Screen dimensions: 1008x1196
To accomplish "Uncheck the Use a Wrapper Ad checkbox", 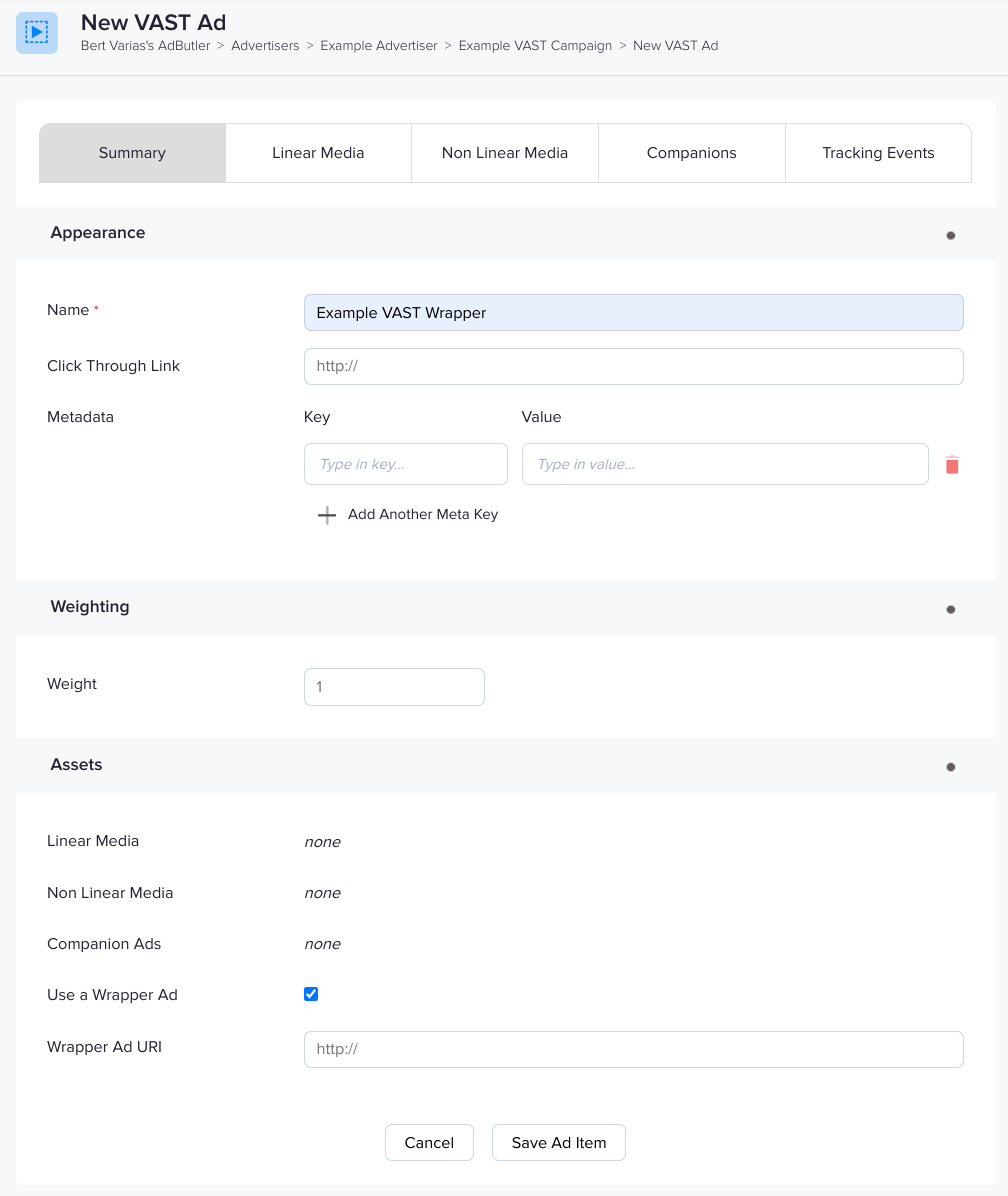I will [311, 994].
